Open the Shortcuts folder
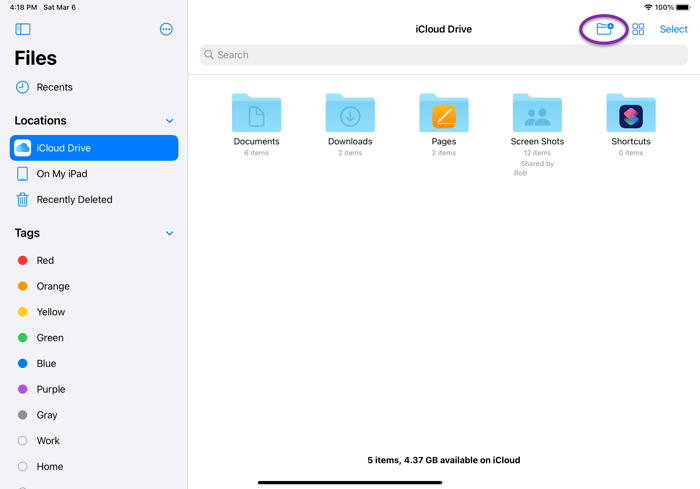 coord(631,115)
